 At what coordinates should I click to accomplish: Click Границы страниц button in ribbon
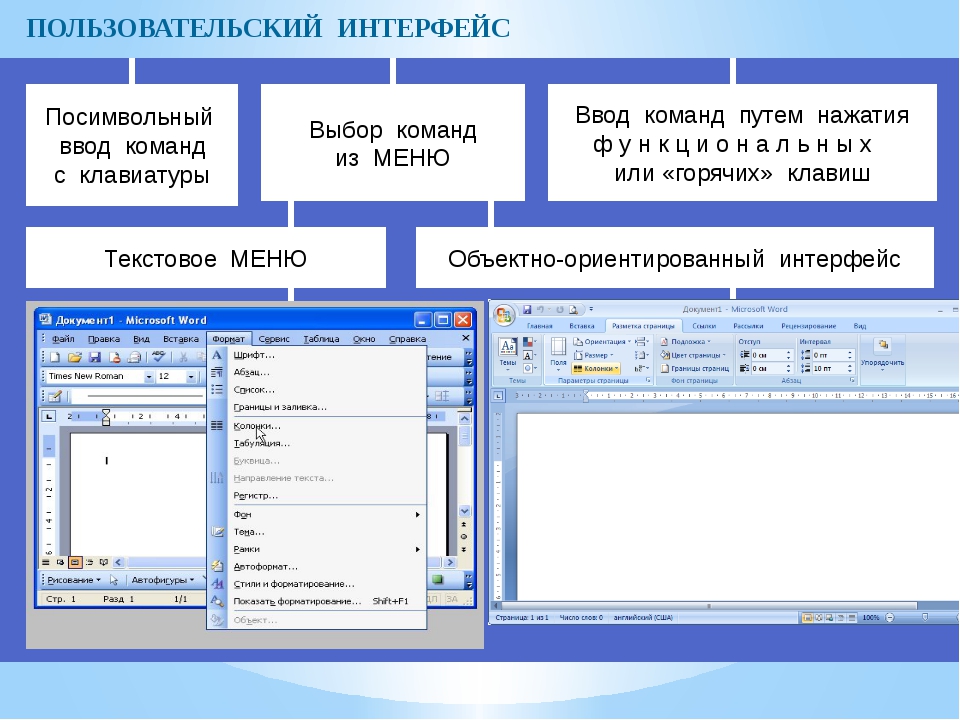pos(694,369)
